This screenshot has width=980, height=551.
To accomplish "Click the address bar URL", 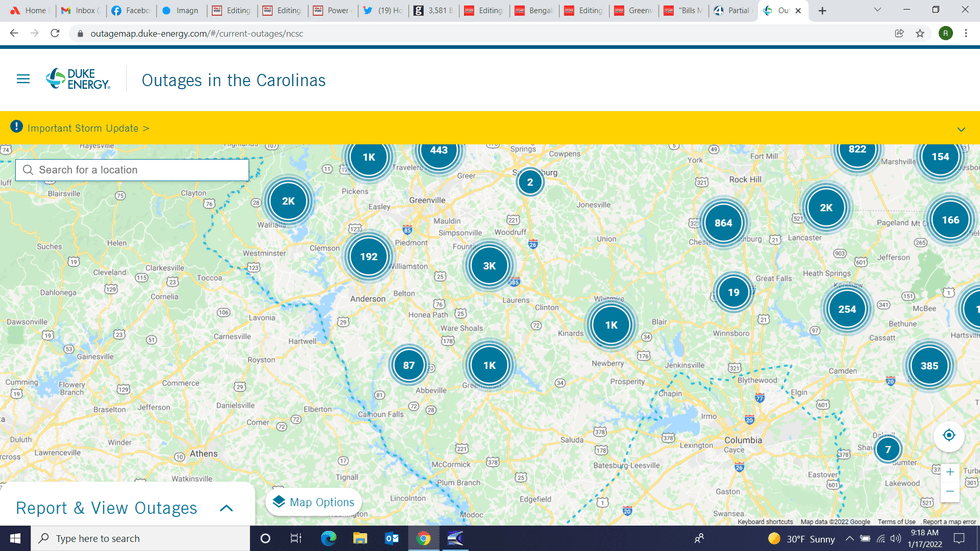I will [x=196, y=34].
